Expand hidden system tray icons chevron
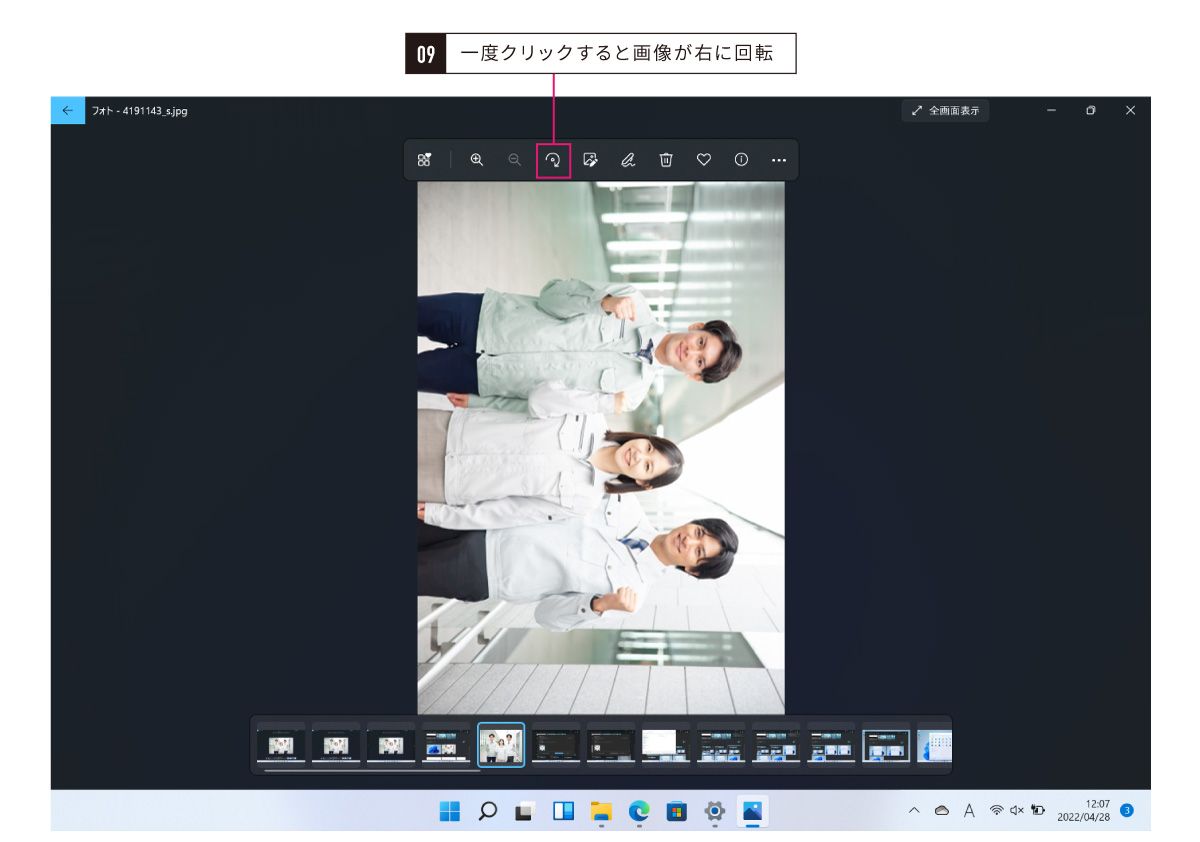This screenshot has height=842, width=1200. click(914, 811)
